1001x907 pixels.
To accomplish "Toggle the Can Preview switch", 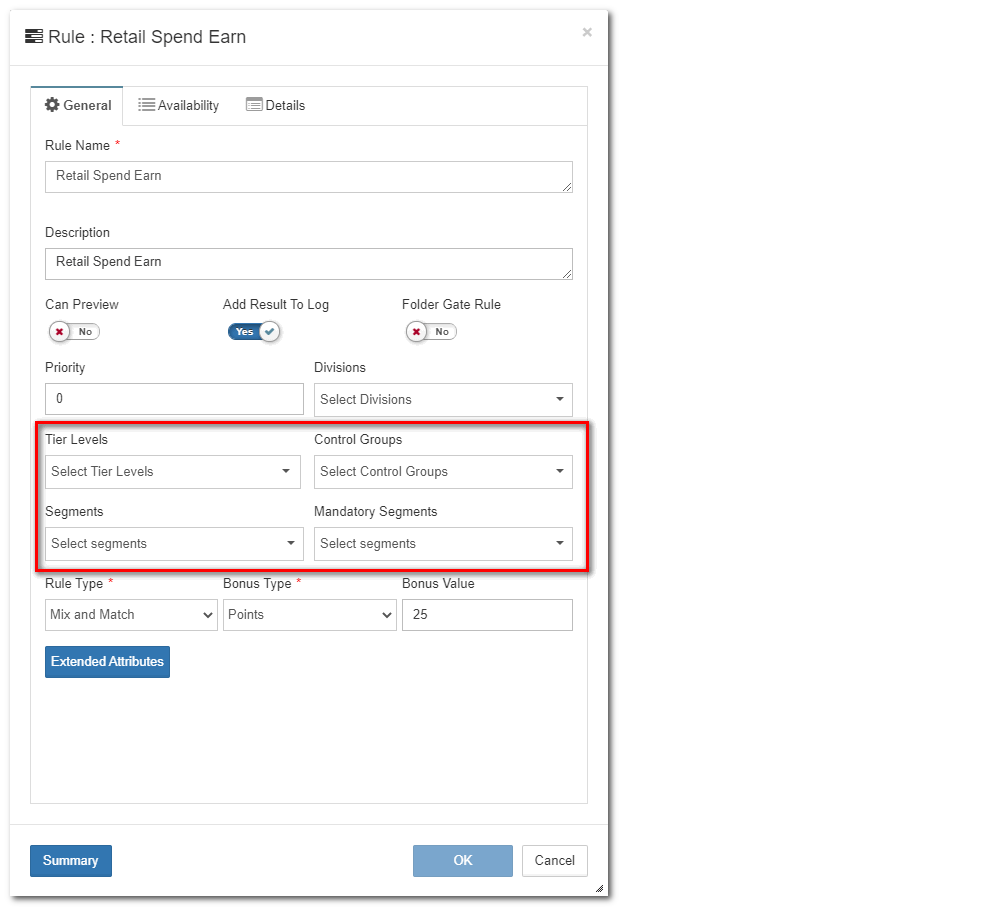I will 74,332.
